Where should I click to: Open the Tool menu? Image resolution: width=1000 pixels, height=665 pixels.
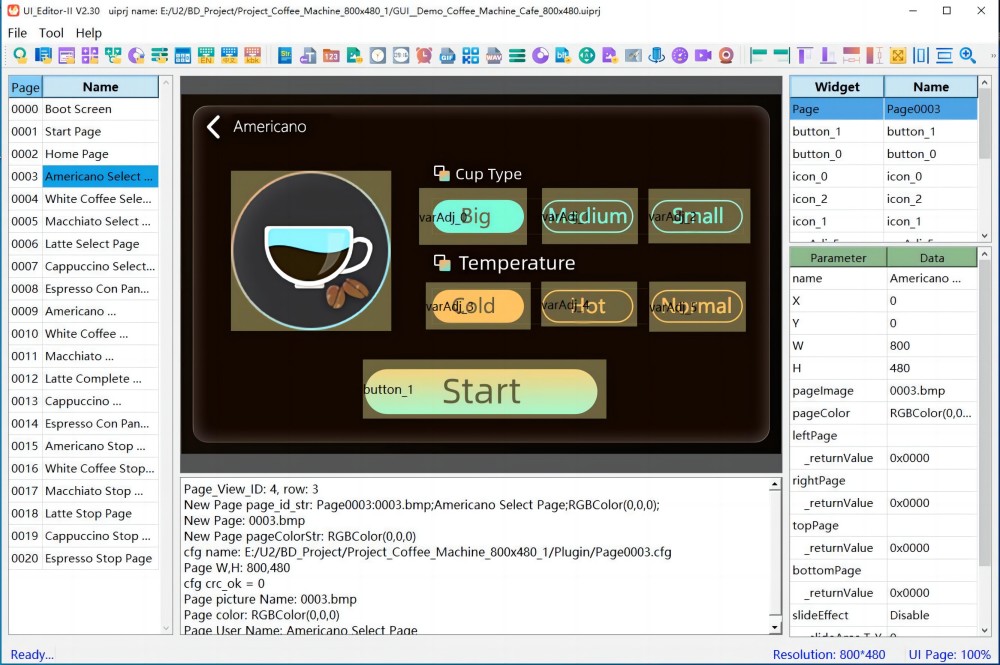[51, 33]
